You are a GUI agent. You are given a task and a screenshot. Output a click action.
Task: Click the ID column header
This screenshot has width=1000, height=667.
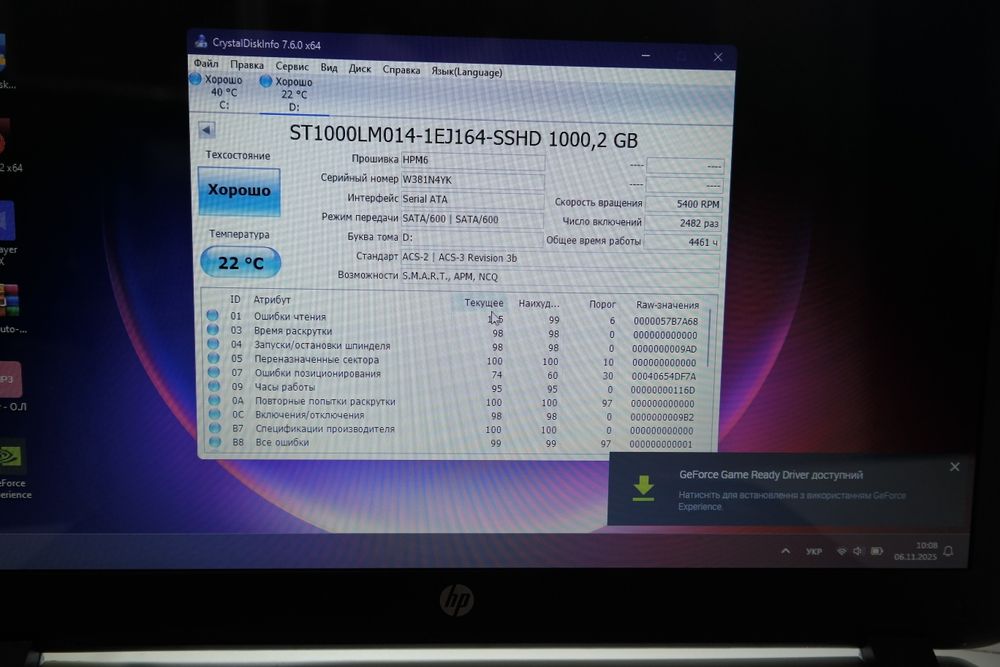235,299
